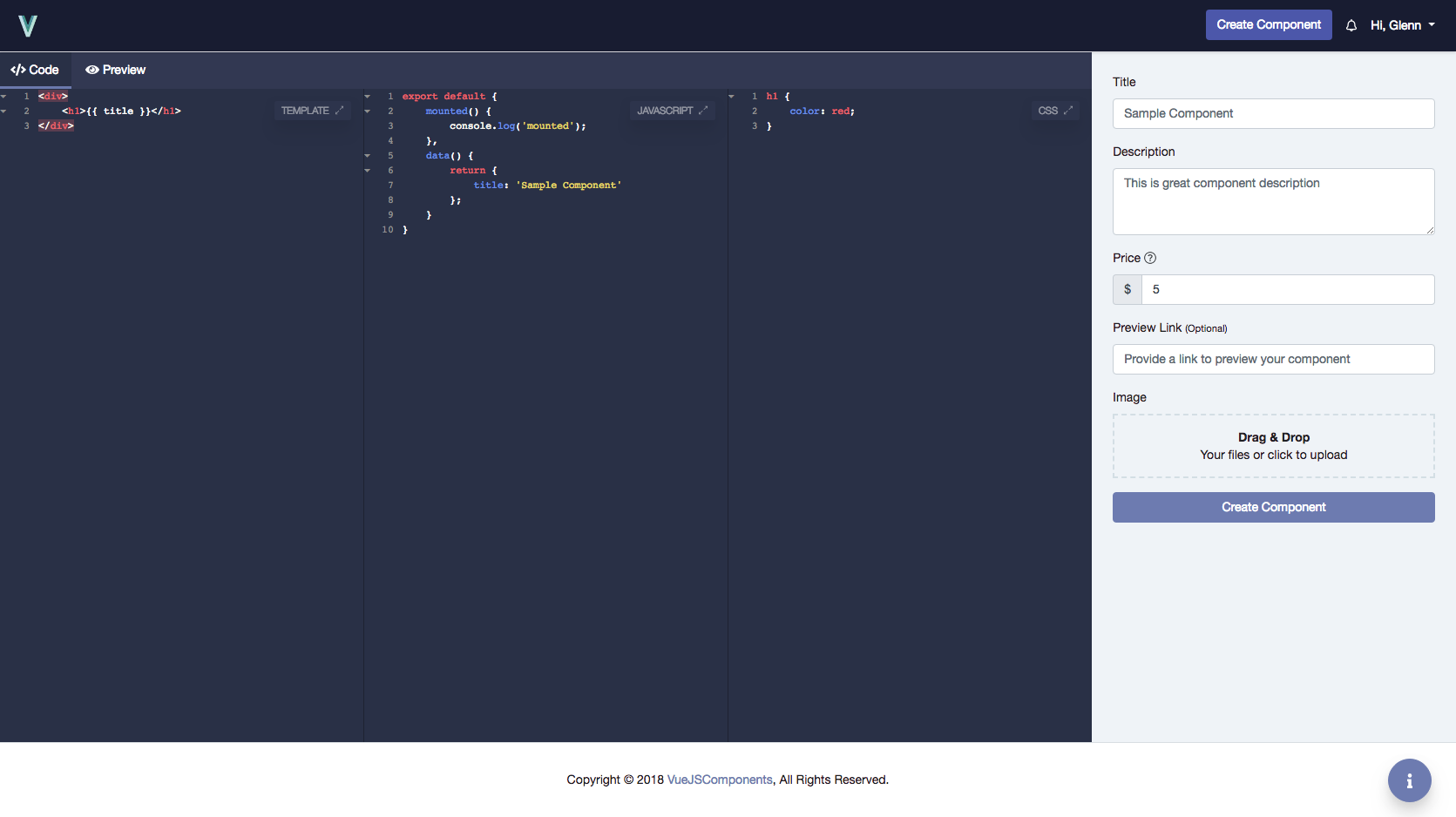Switch to the Preview tab
Screen dimensions: 1456x817
click(115, 70)
